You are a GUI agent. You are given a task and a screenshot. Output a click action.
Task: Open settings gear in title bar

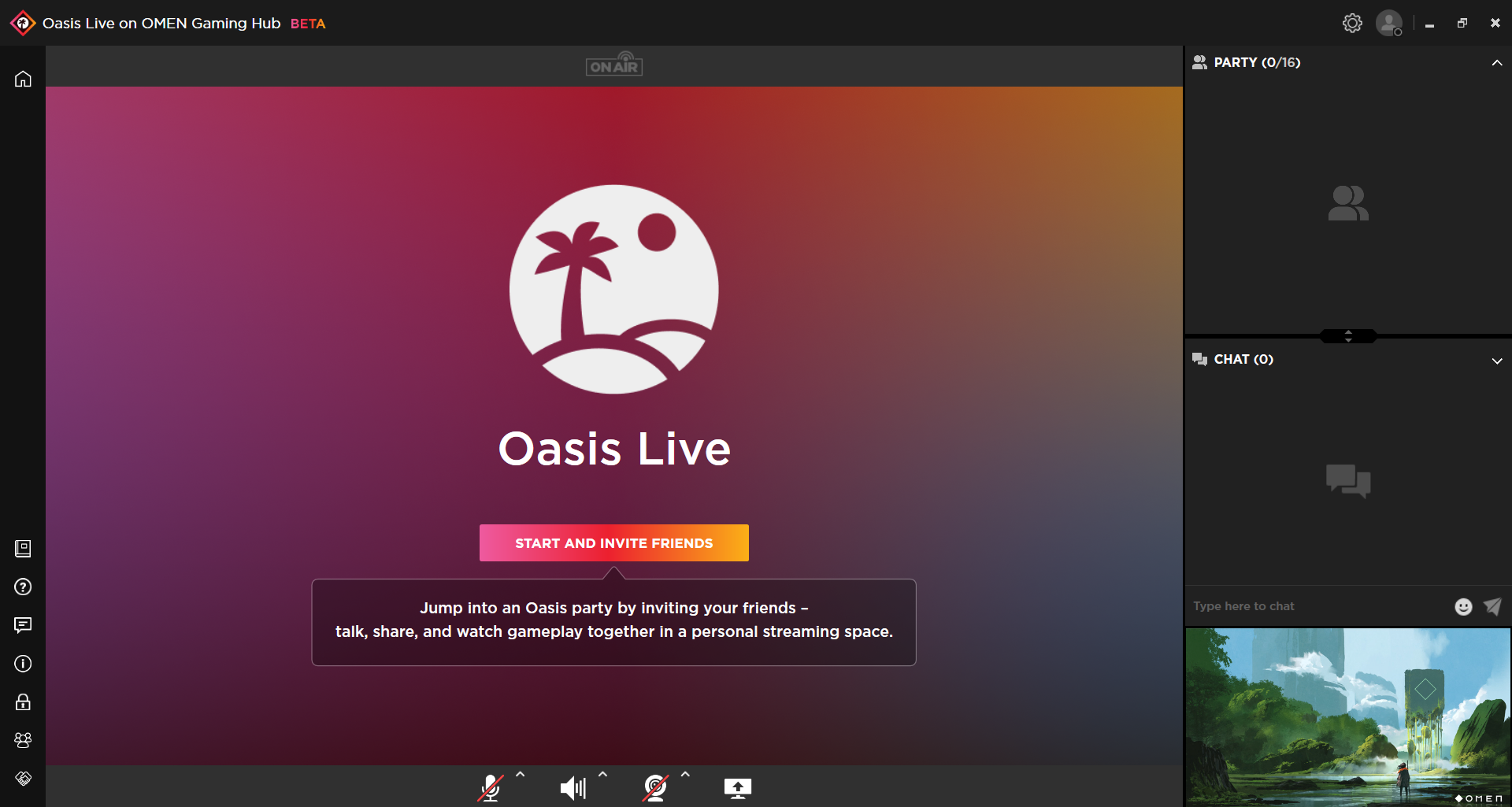tap(1352, 24)
